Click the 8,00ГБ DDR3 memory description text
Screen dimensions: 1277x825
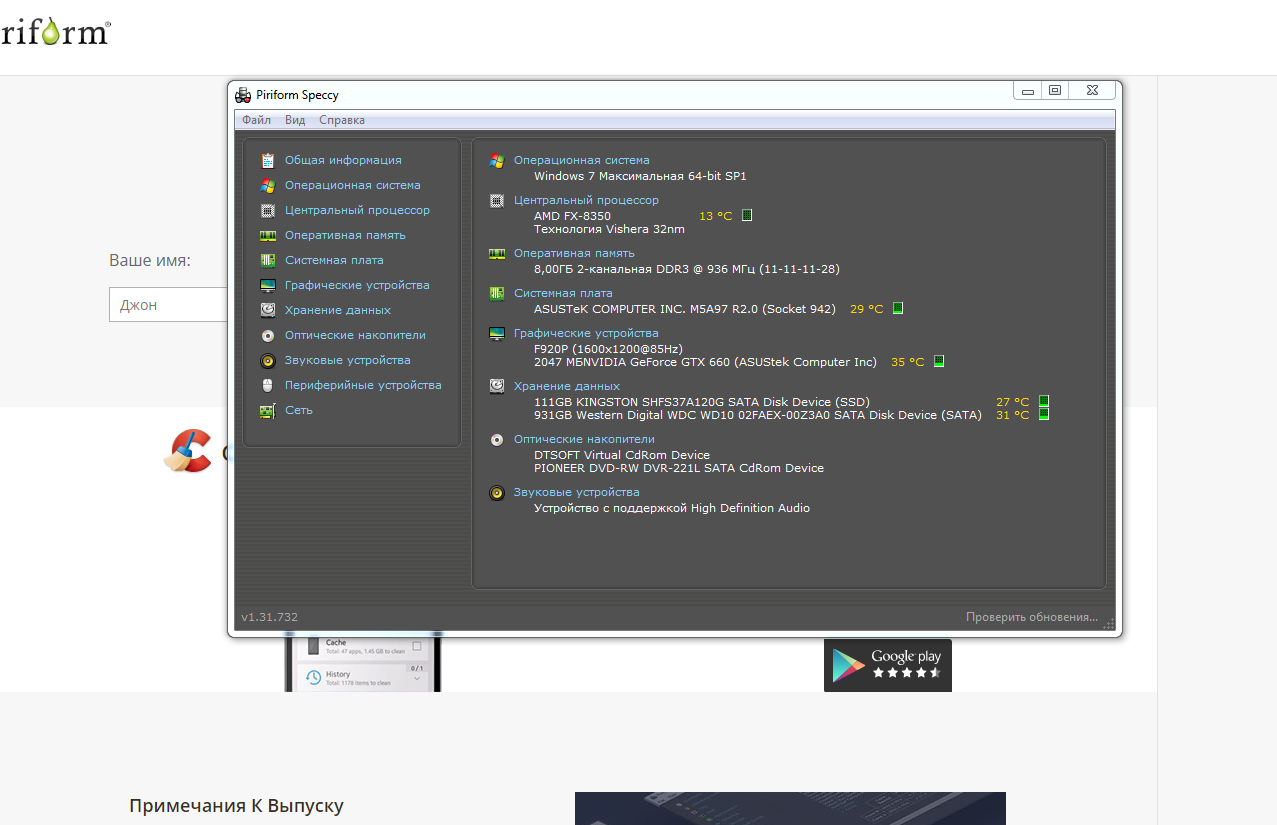coord(687,269)
